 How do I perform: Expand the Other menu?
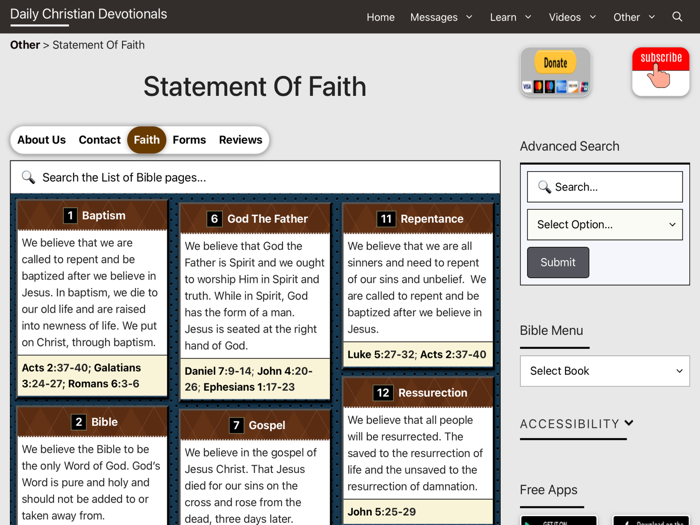click(634, 17)
